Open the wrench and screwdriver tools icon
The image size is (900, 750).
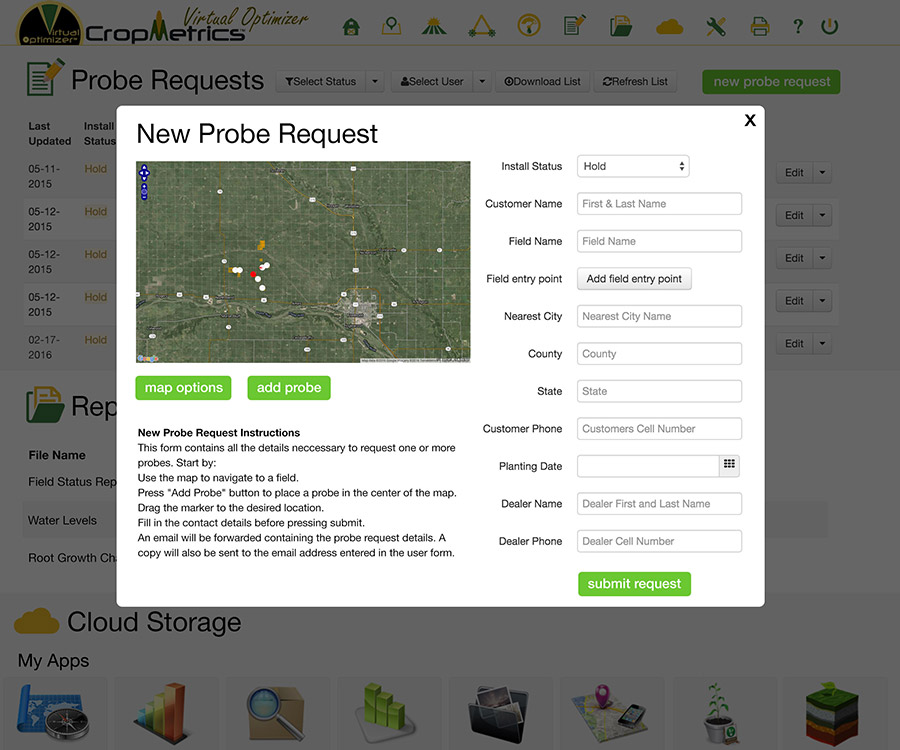(x=716, y=27)
